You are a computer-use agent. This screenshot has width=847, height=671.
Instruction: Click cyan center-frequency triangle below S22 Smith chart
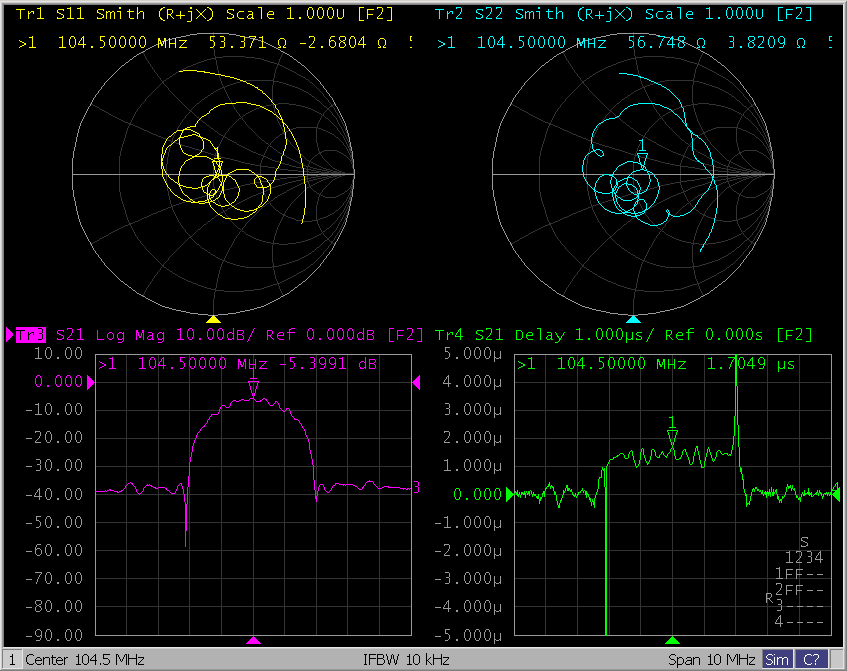[632, 318]
